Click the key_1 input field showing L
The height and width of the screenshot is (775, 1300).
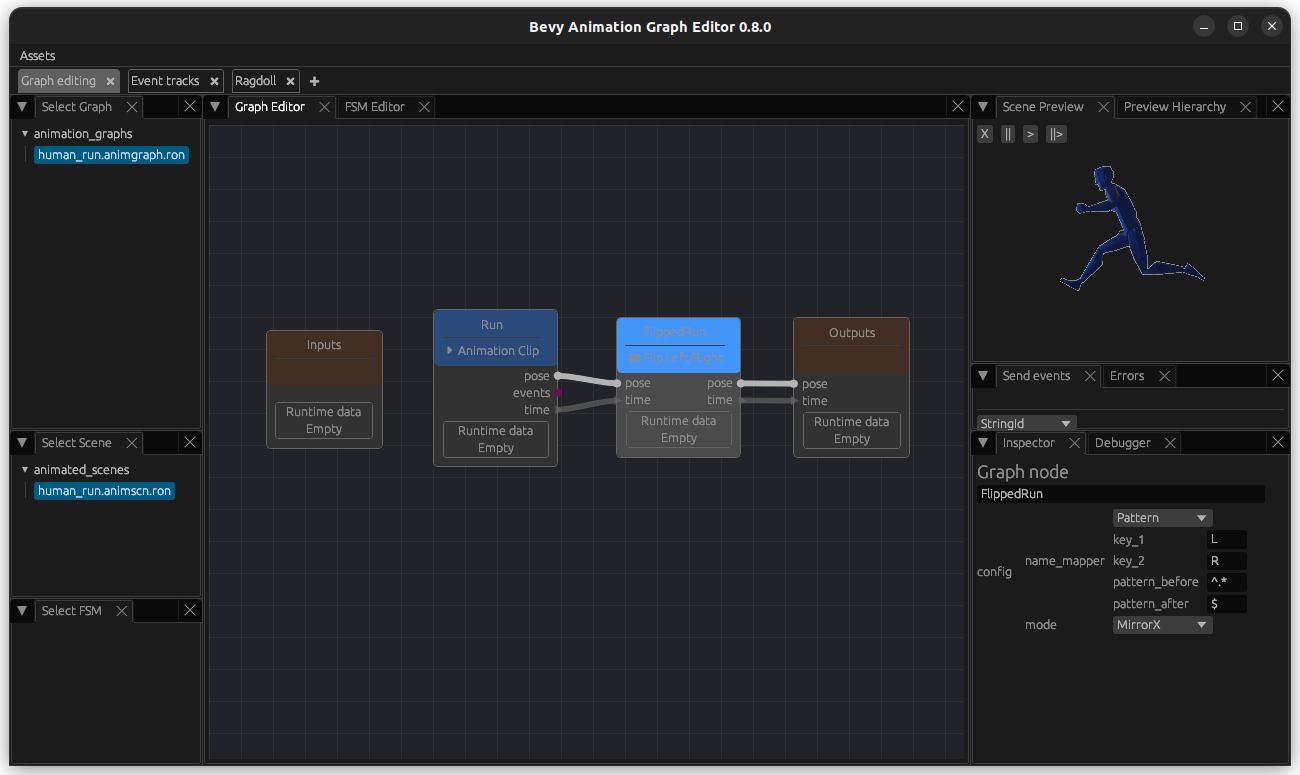(x=1226, y=539)
